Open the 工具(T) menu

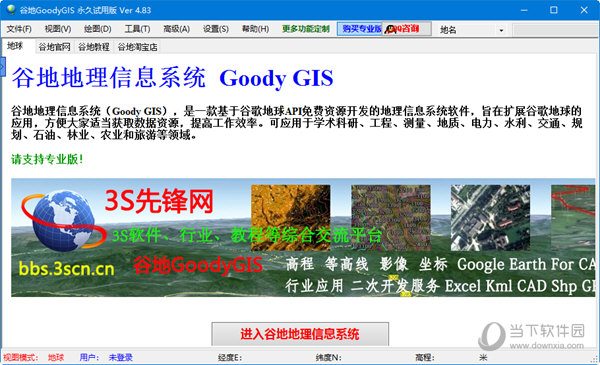[x=137, y=29]
